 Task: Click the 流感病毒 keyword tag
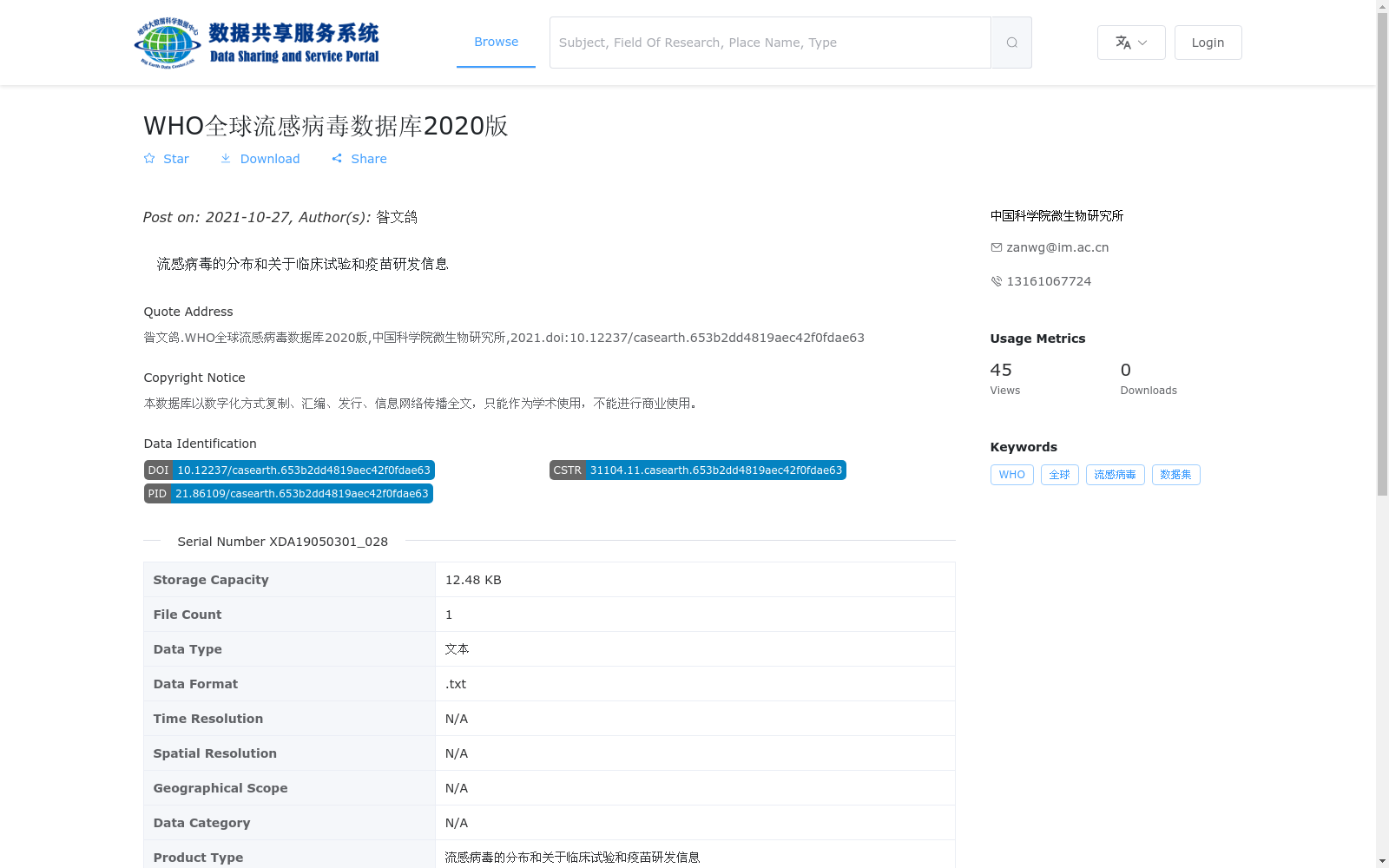click(1115, 475)
